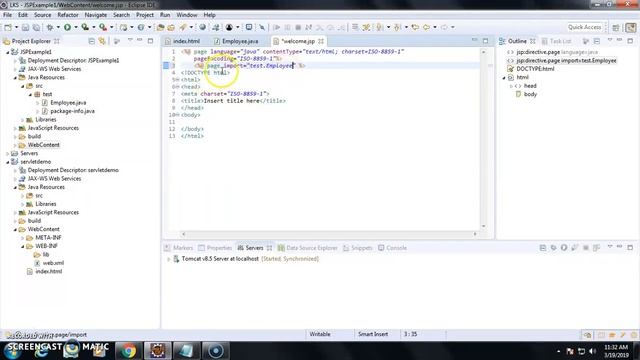The image size is (640, 360).
Task: Open the Debug button dropdown arrow
Action: tap(58, 27)
